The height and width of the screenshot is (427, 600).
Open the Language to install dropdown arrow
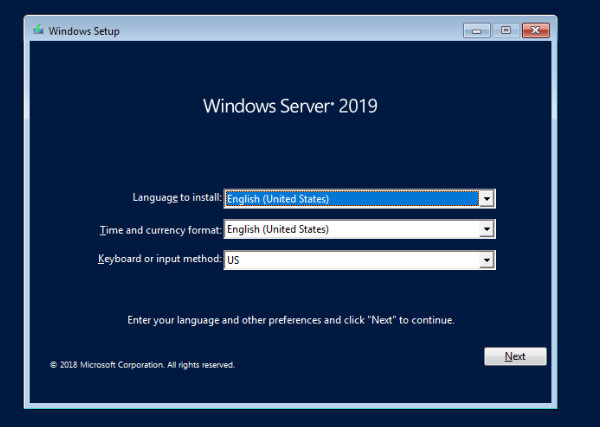[486, 199]
